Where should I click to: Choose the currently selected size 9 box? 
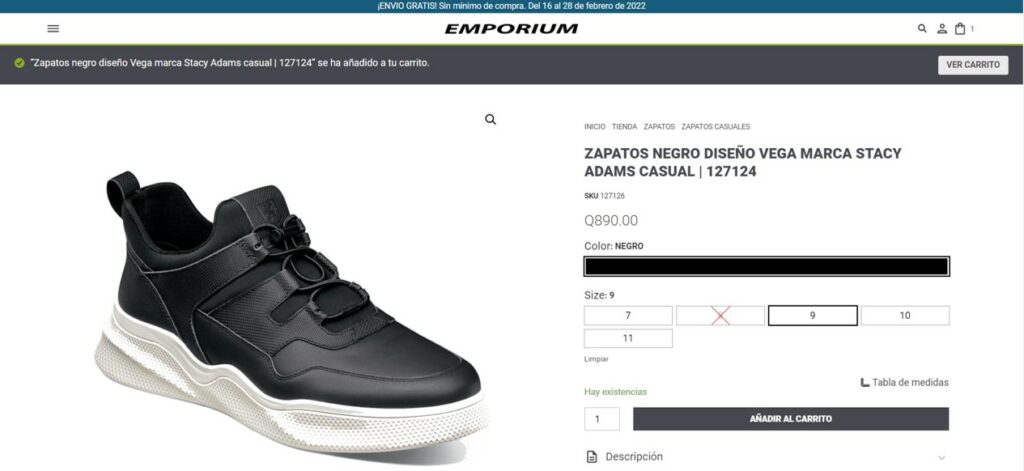[x=812, y=316]
